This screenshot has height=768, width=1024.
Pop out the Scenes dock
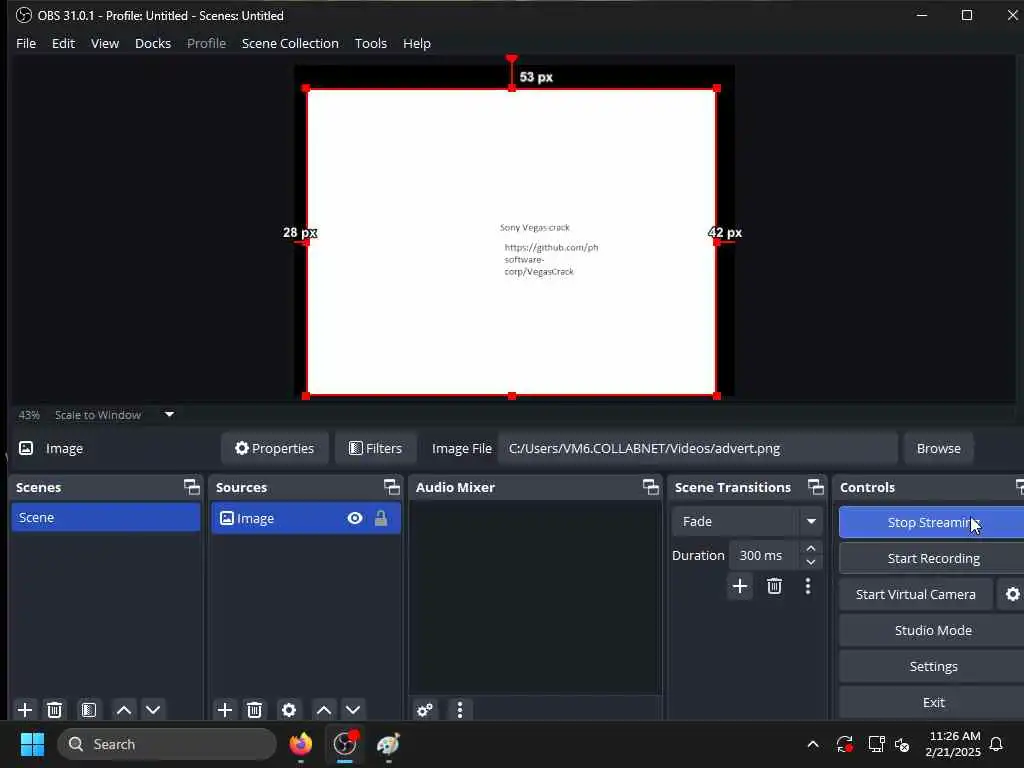tap(191, 487)
